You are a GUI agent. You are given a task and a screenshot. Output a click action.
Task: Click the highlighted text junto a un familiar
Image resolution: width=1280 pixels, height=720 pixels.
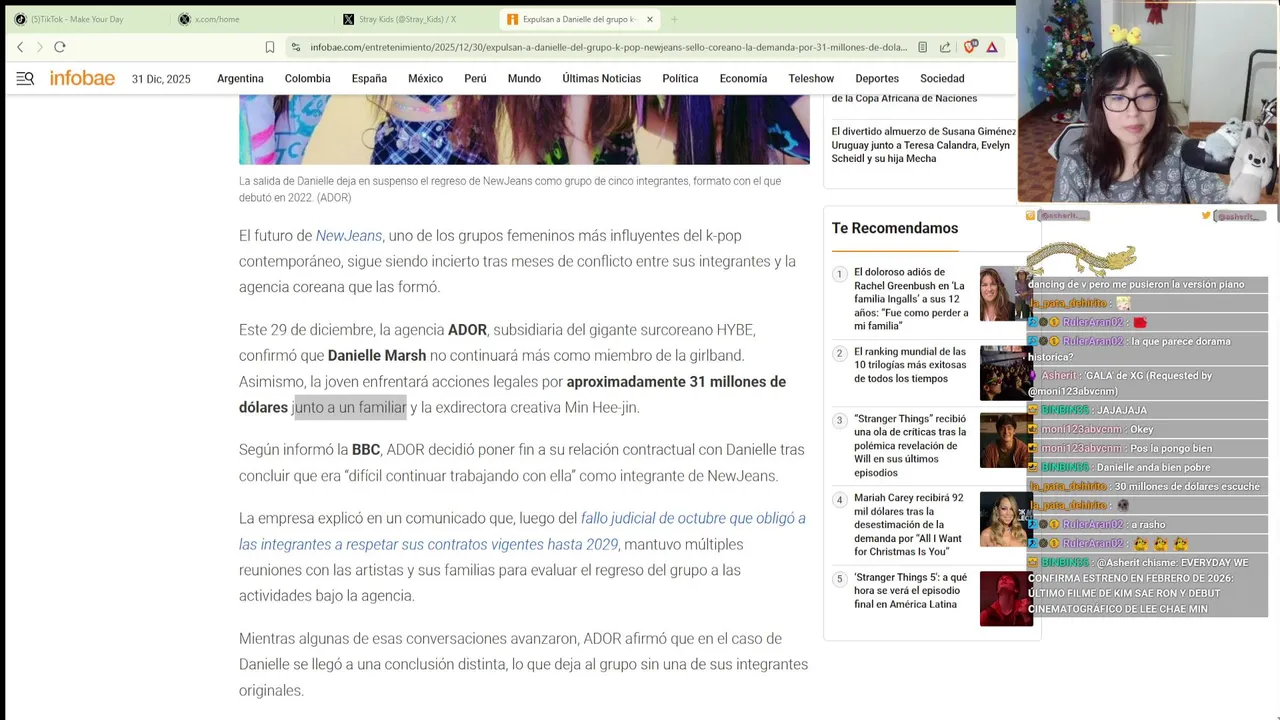pyautogui.click(x=349, y=407)
